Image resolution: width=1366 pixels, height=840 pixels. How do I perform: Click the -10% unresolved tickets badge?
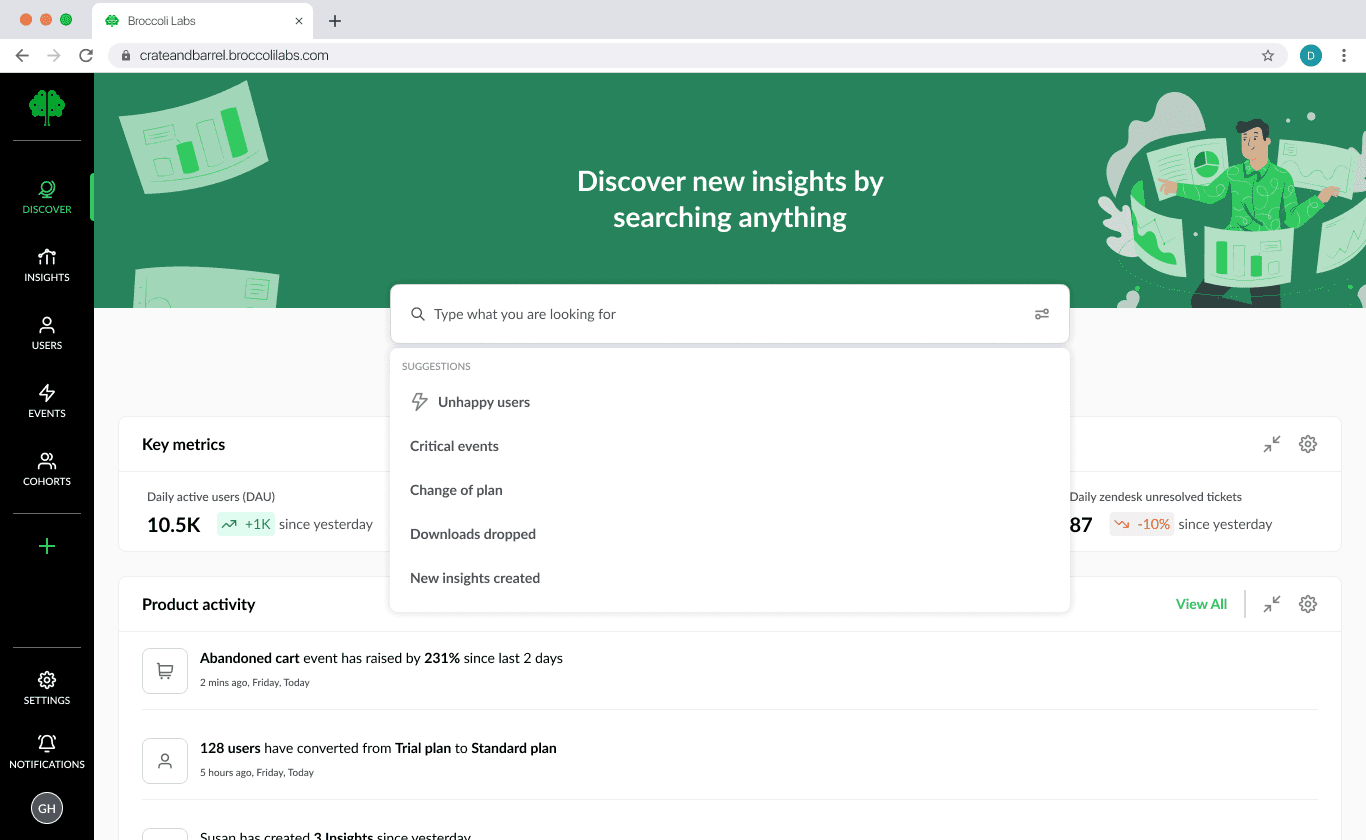coord(1141,524)
